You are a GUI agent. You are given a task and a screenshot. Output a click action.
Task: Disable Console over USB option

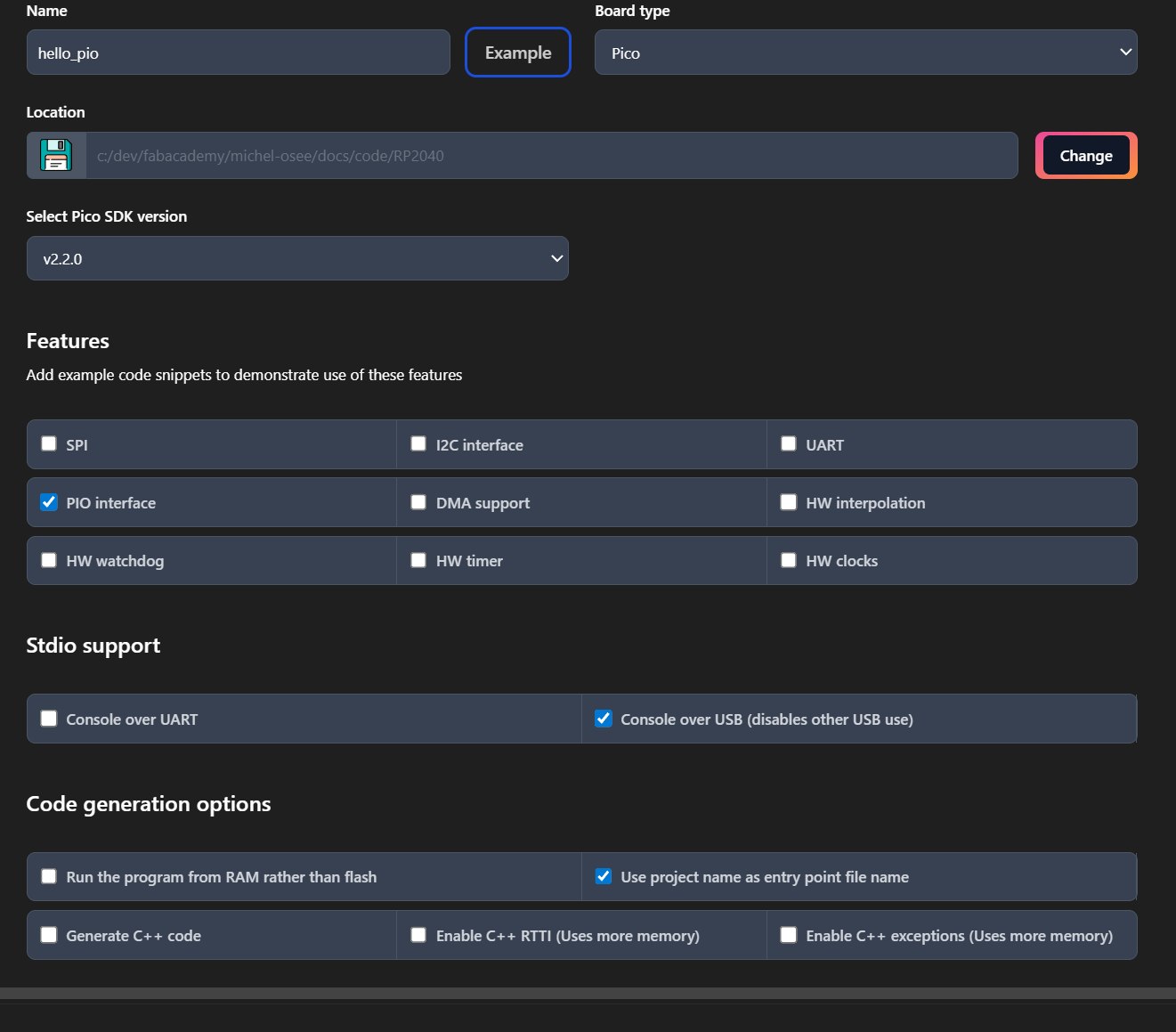[x=604, y=719]
